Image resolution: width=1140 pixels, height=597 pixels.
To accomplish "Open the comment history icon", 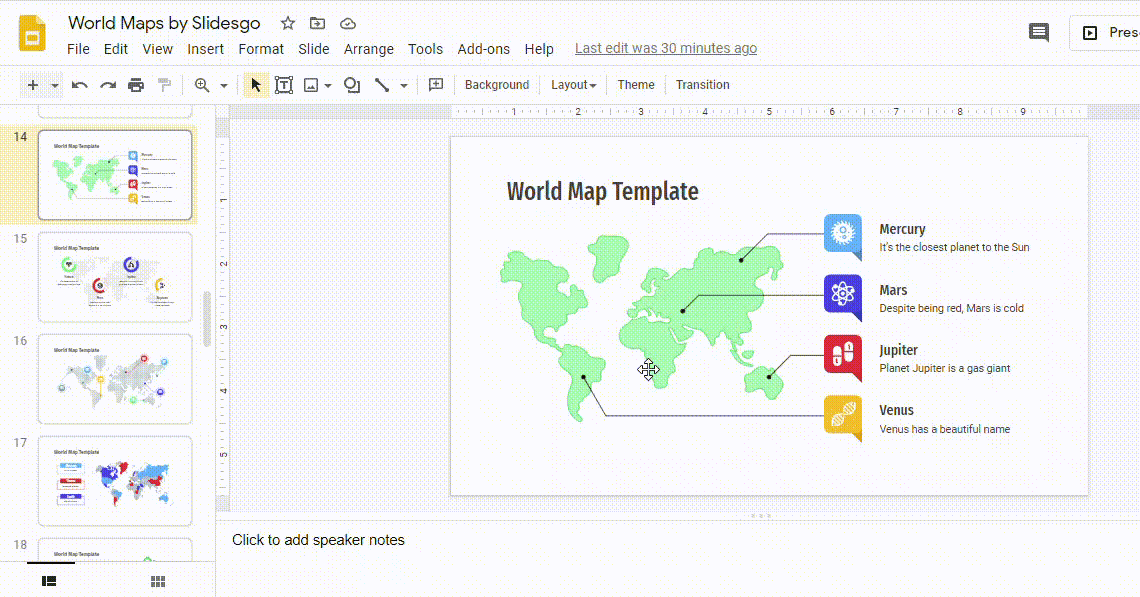I will [x=1039, y=32].
